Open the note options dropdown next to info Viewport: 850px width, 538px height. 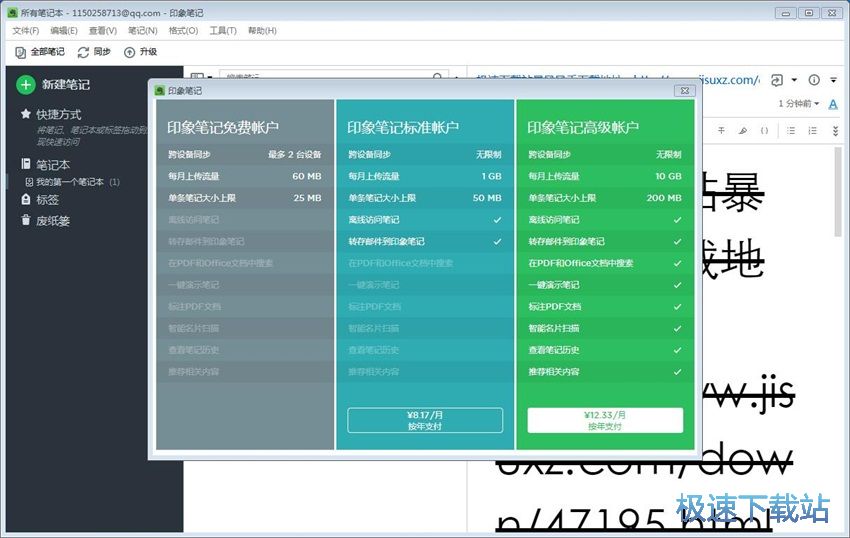833,80
